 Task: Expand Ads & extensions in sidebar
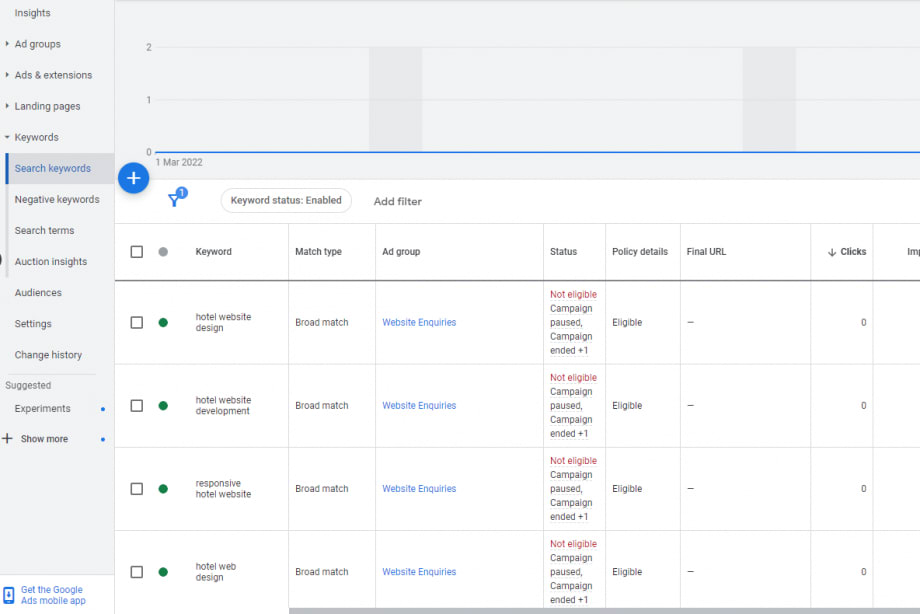[x=8, y=75]
